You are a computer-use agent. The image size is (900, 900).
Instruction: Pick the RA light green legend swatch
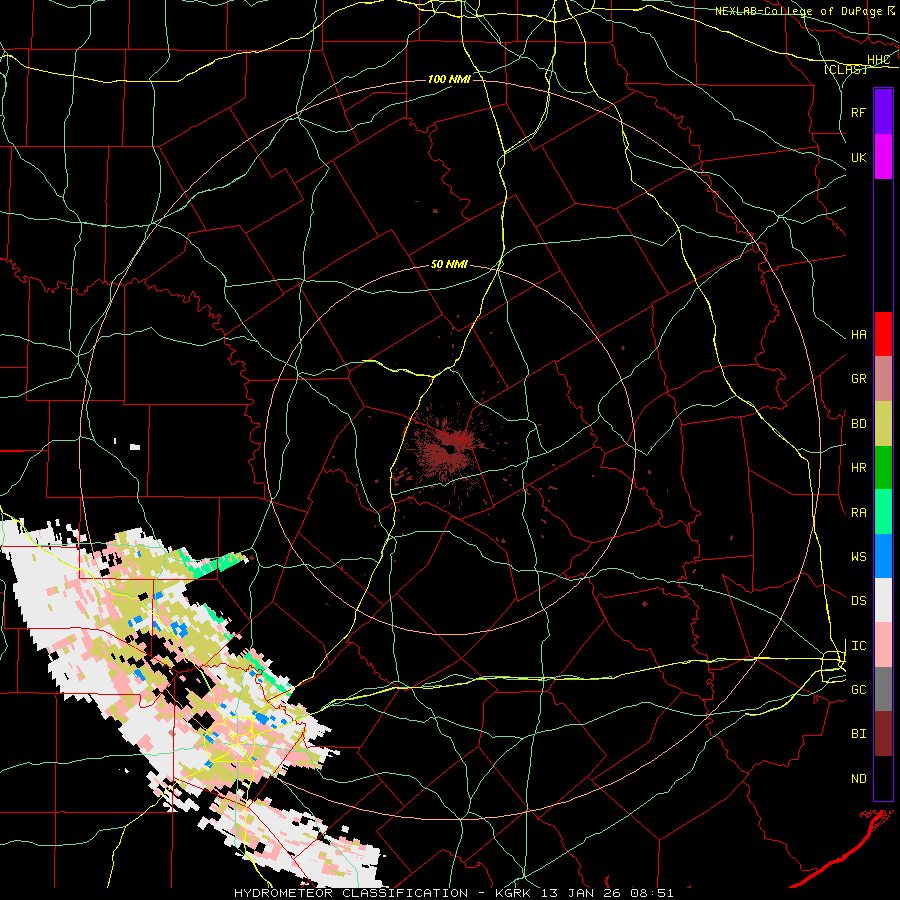click(883, 512)
